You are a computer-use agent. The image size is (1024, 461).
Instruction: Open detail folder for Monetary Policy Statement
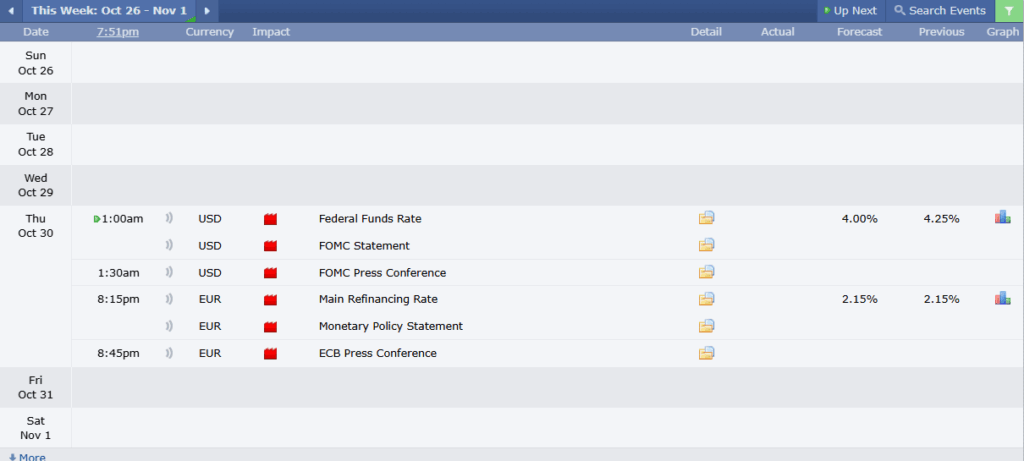pos(707,326)
